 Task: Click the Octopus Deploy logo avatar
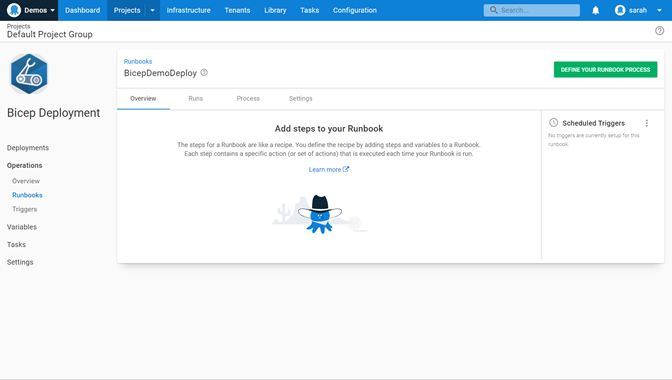point(14,10)
